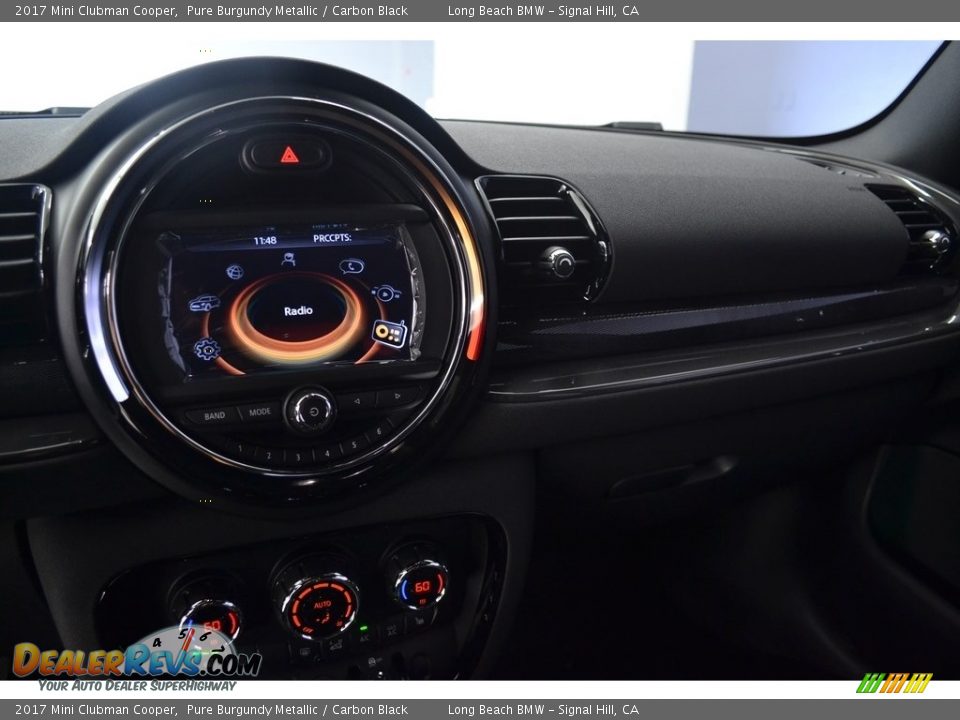Enable AUTO climate mode

click(322, 604)
